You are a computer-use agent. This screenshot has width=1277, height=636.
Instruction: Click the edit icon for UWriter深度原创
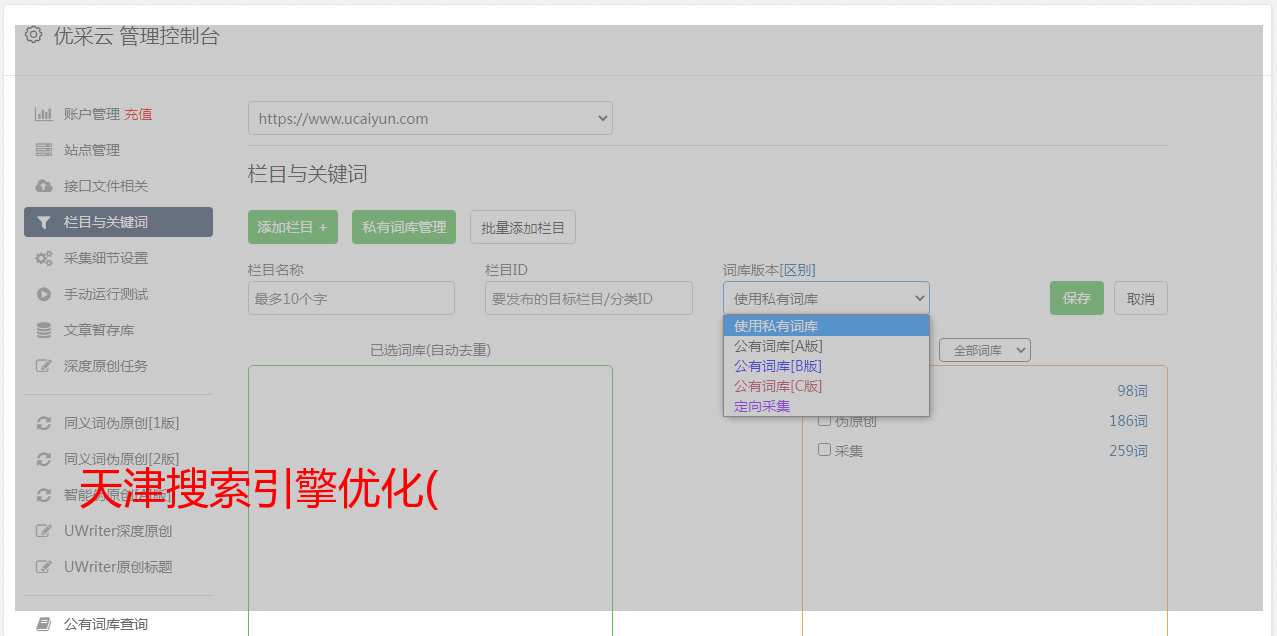tap(43, 531)
